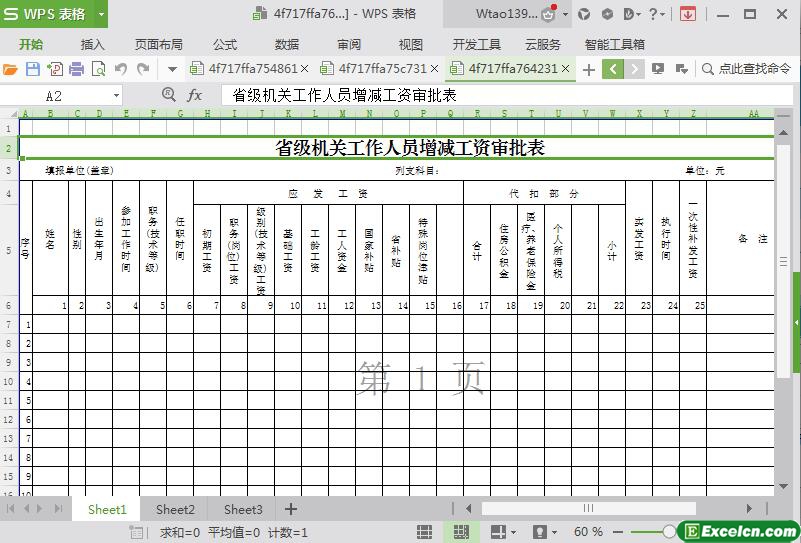Select the Sheet2 tab
The width and height of the screenshot is (801, 543).
(175, 509)
